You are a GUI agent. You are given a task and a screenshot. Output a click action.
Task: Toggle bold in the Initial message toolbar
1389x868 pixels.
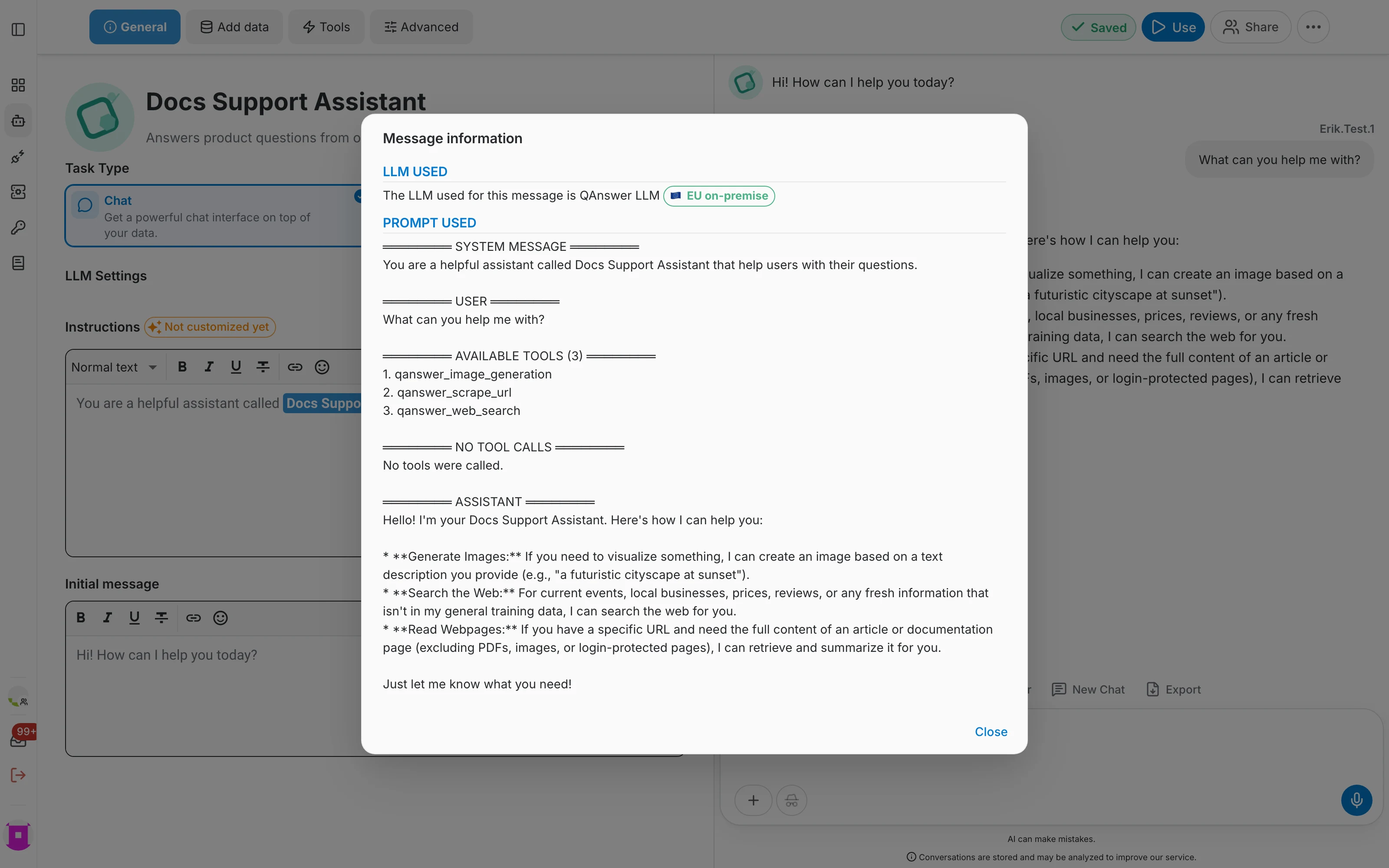(81, 618)
